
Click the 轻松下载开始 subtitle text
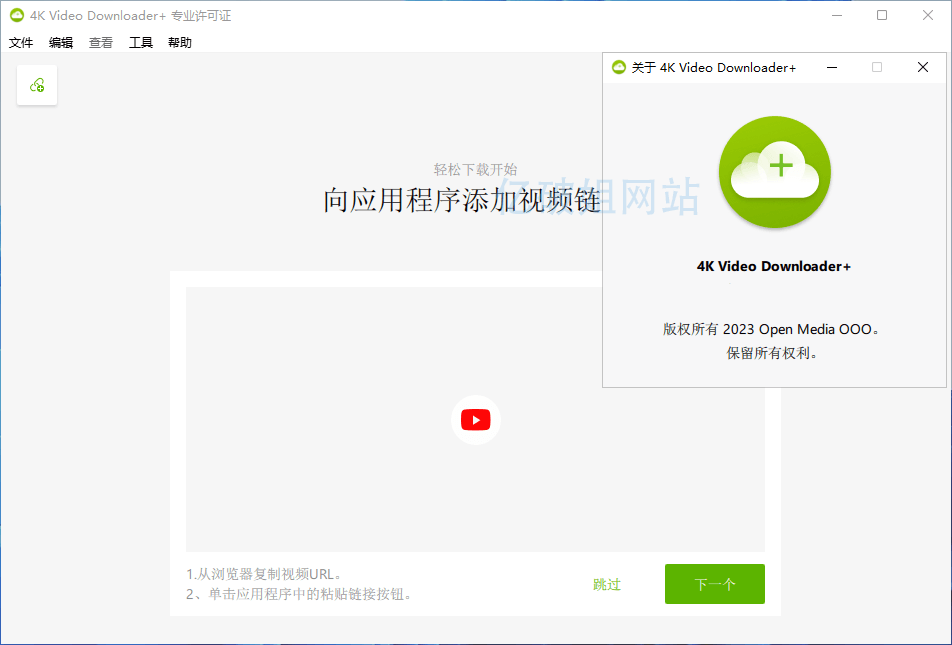[475, 169]
